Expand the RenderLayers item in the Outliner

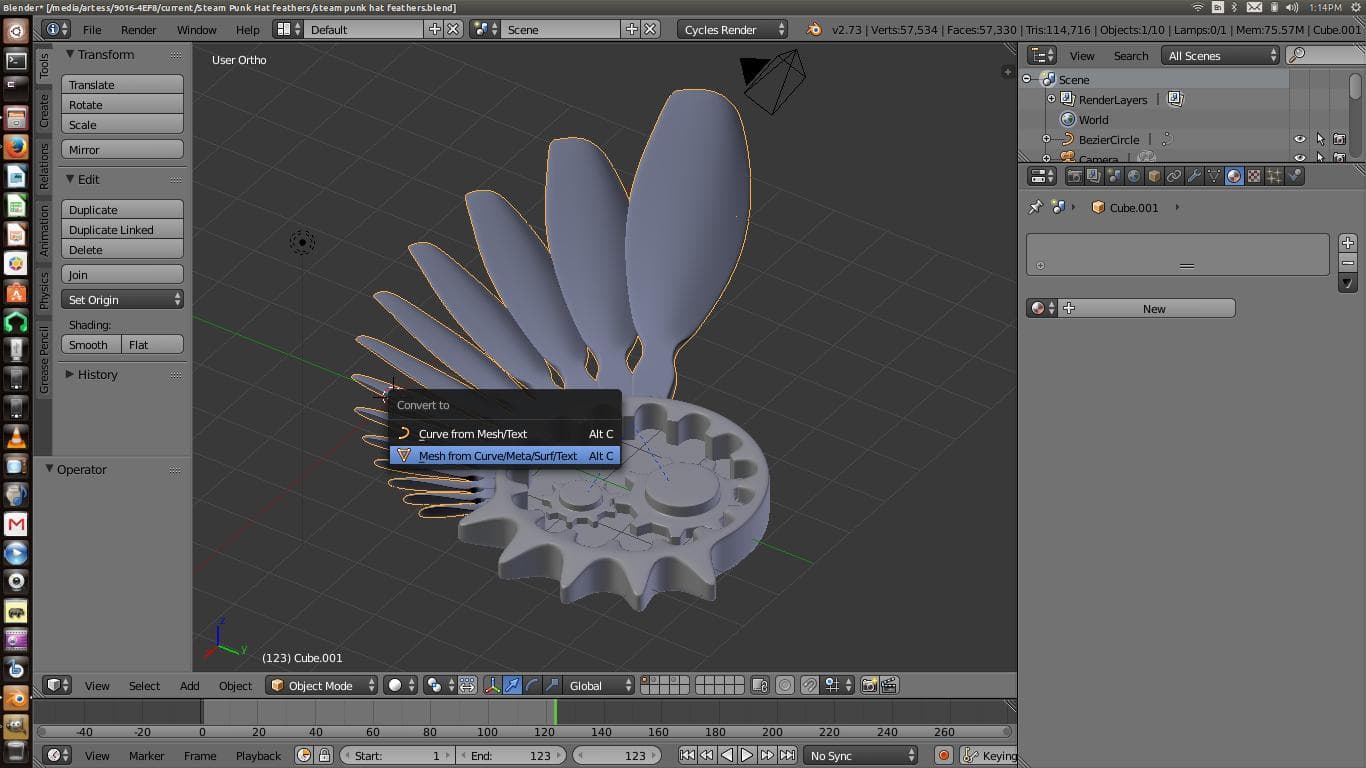[1051, 98]
